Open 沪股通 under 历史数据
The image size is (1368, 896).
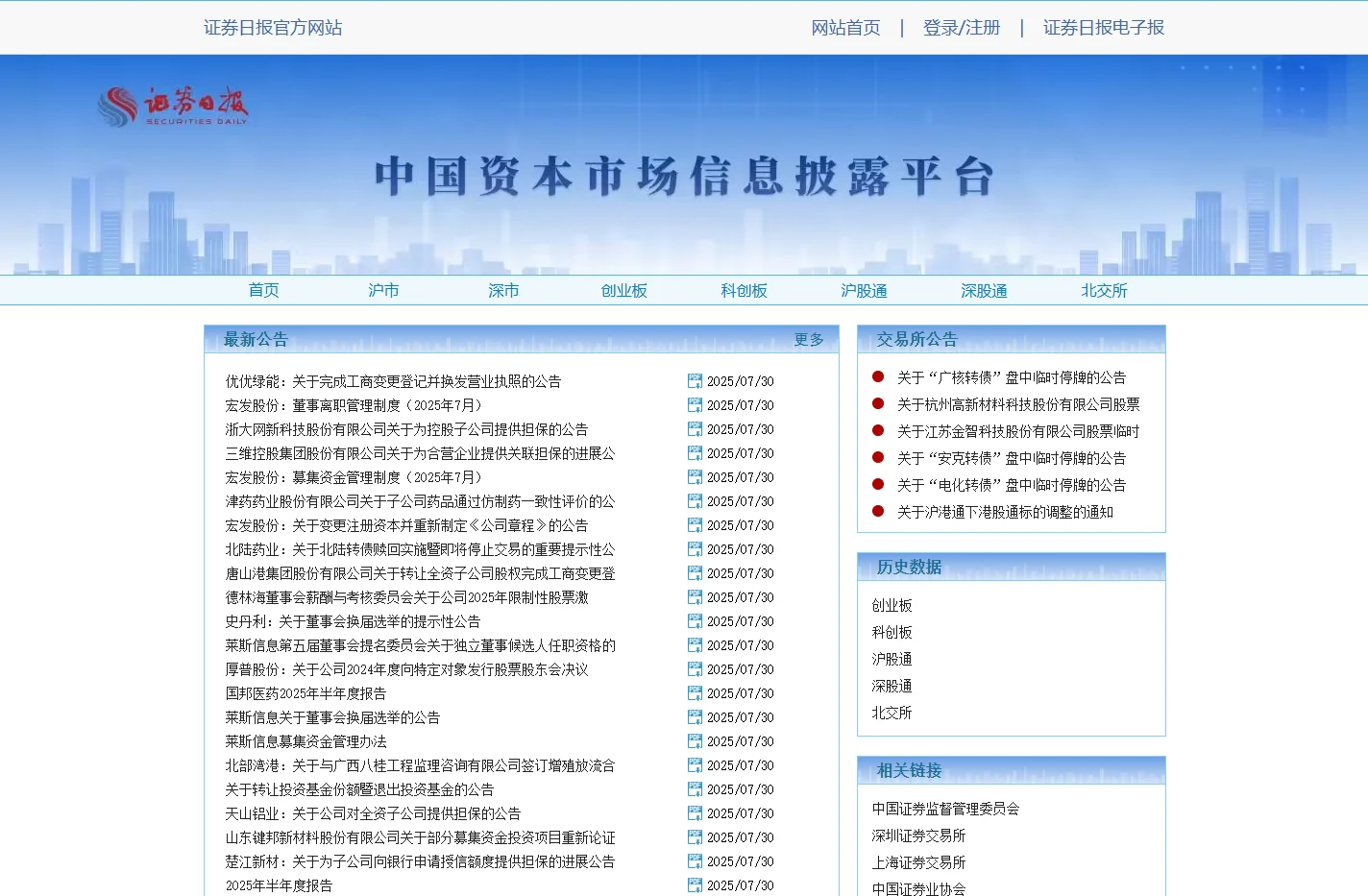pyautogui.click(x=892, y=659)
